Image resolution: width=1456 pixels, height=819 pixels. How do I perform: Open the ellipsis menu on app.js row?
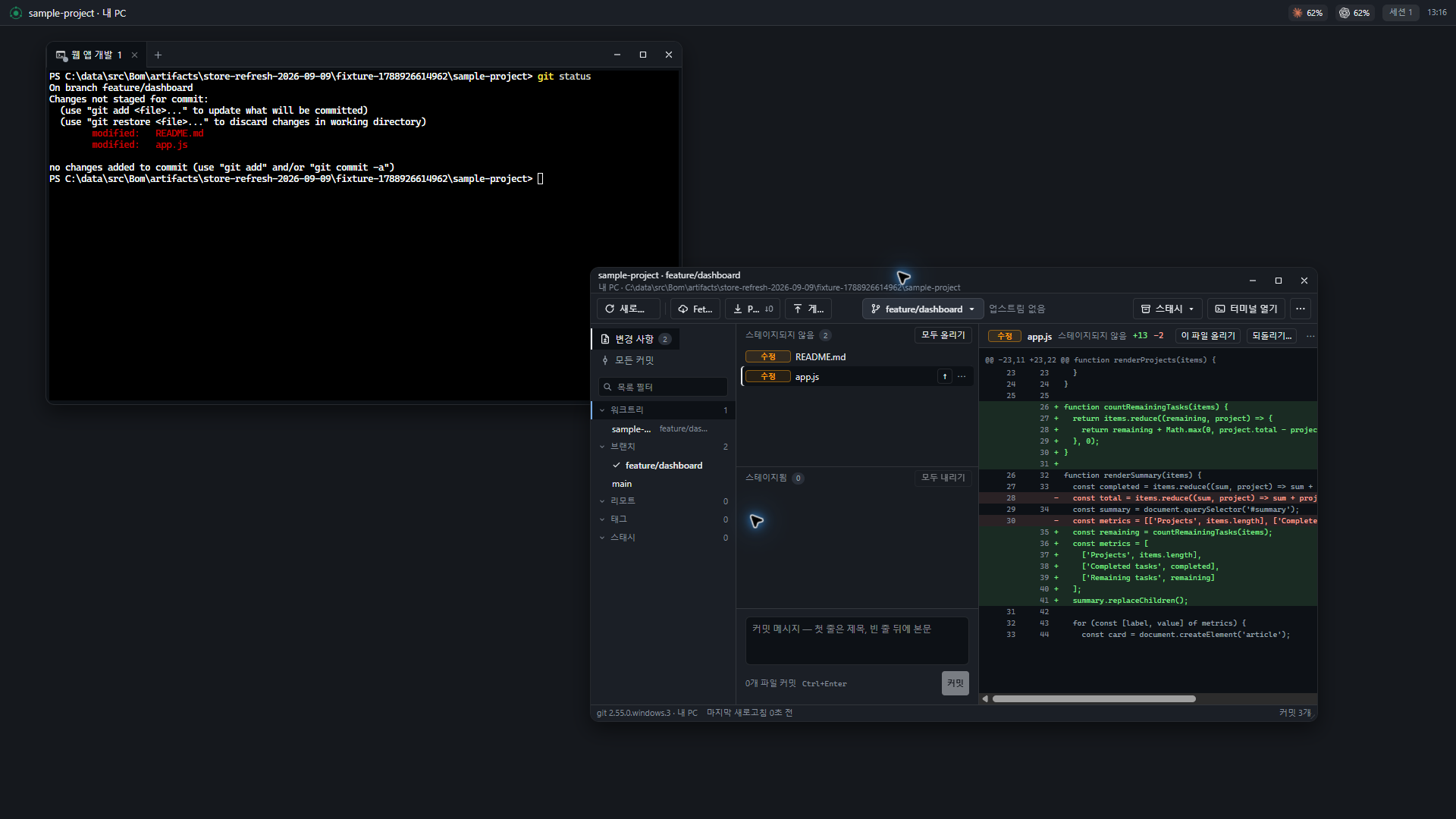962,377
